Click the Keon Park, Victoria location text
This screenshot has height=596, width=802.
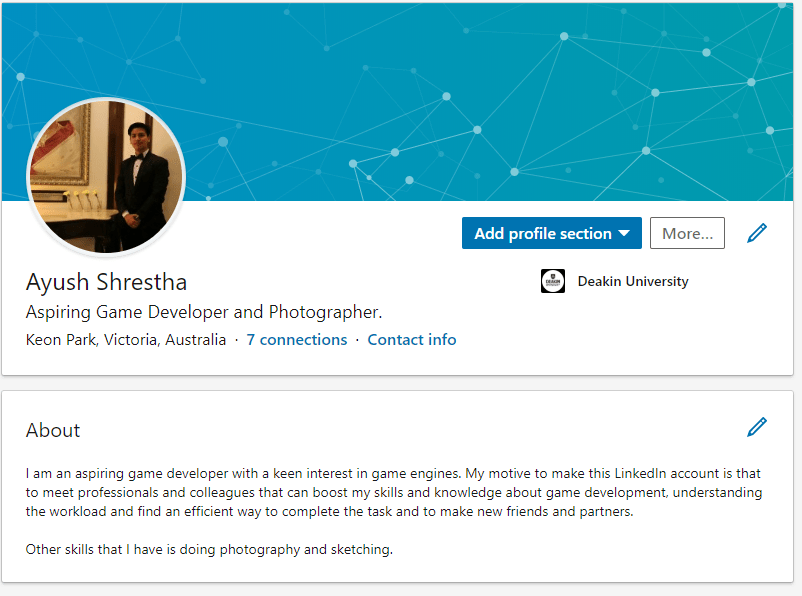point(126,340)
